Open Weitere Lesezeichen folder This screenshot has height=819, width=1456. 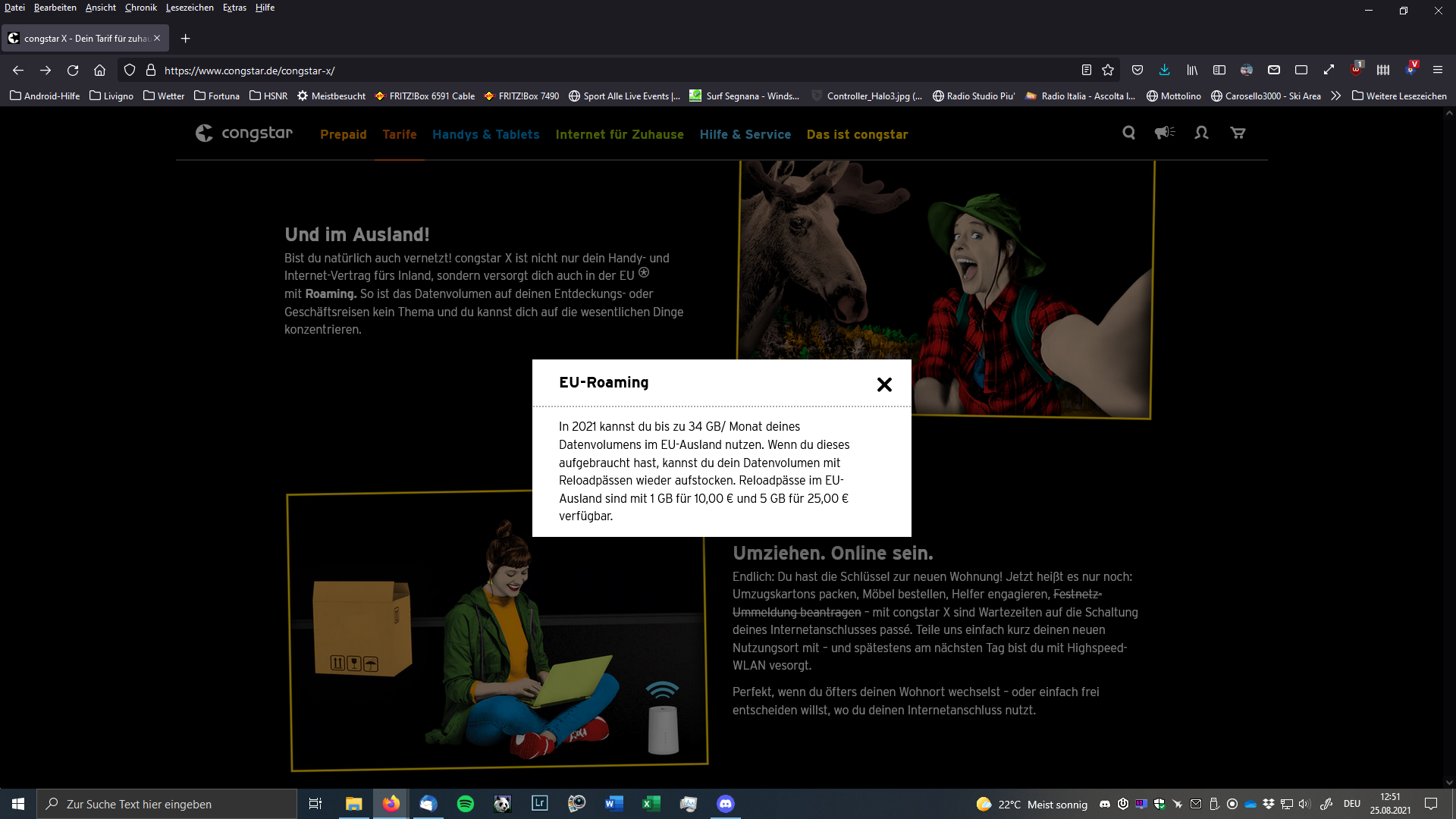pyautogui.click(x=1399, y=96)
